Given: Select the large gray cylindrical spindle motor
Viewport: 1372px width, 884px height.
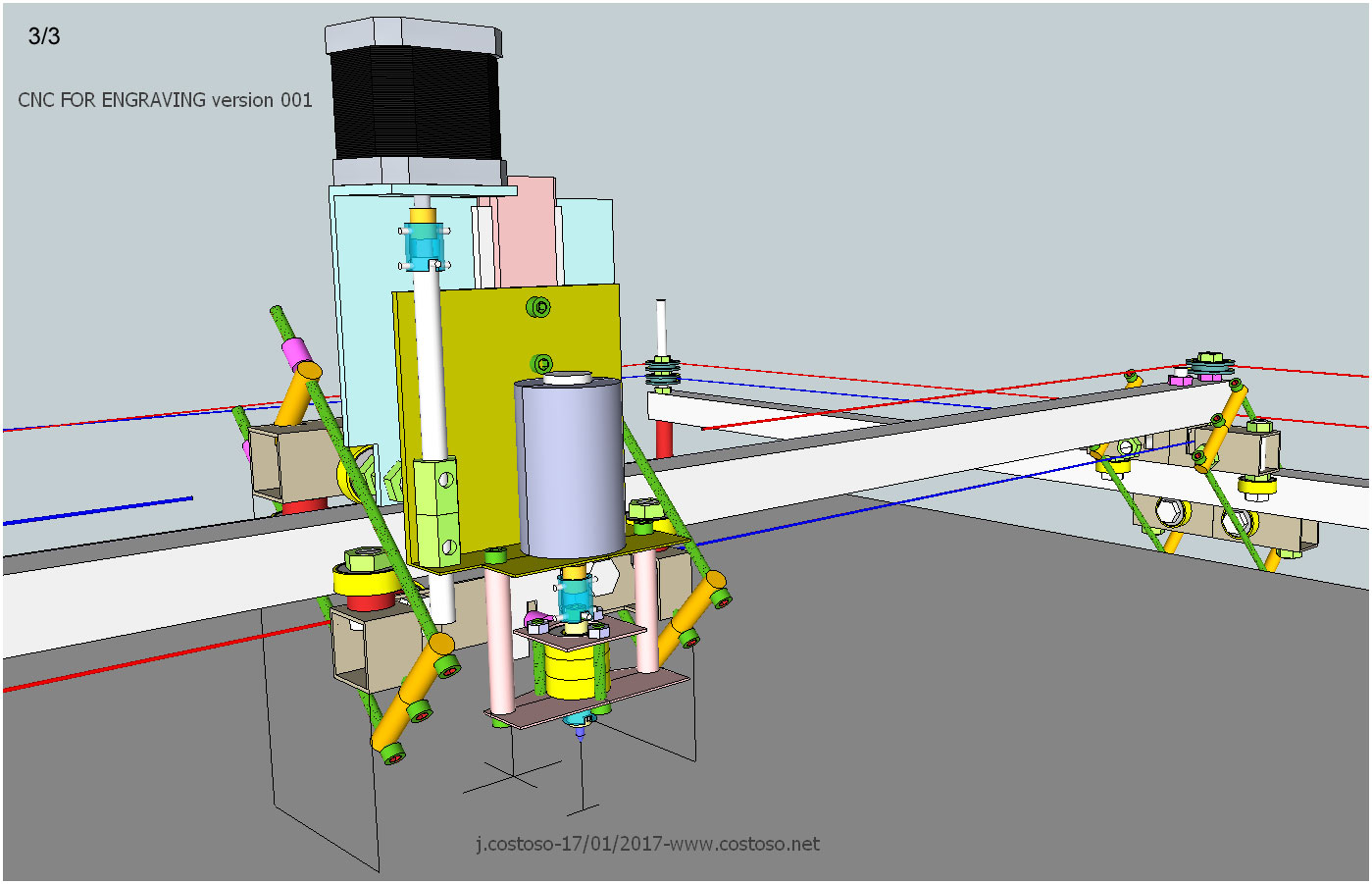Looking at the screenshot, I should coord(568,466).
